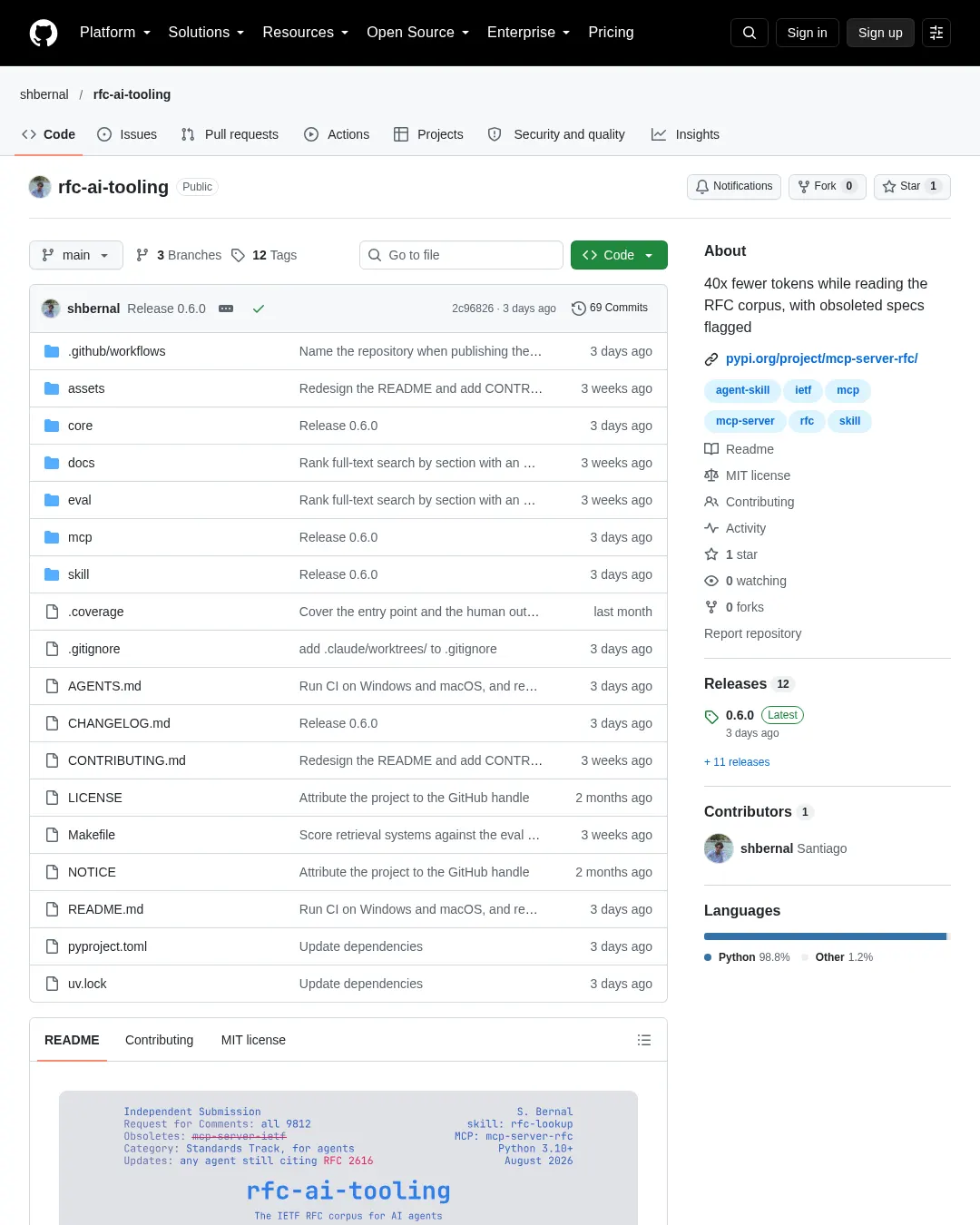Open the Pull requests tab
The image size is (980, 1225).
[x=230, y=134]
